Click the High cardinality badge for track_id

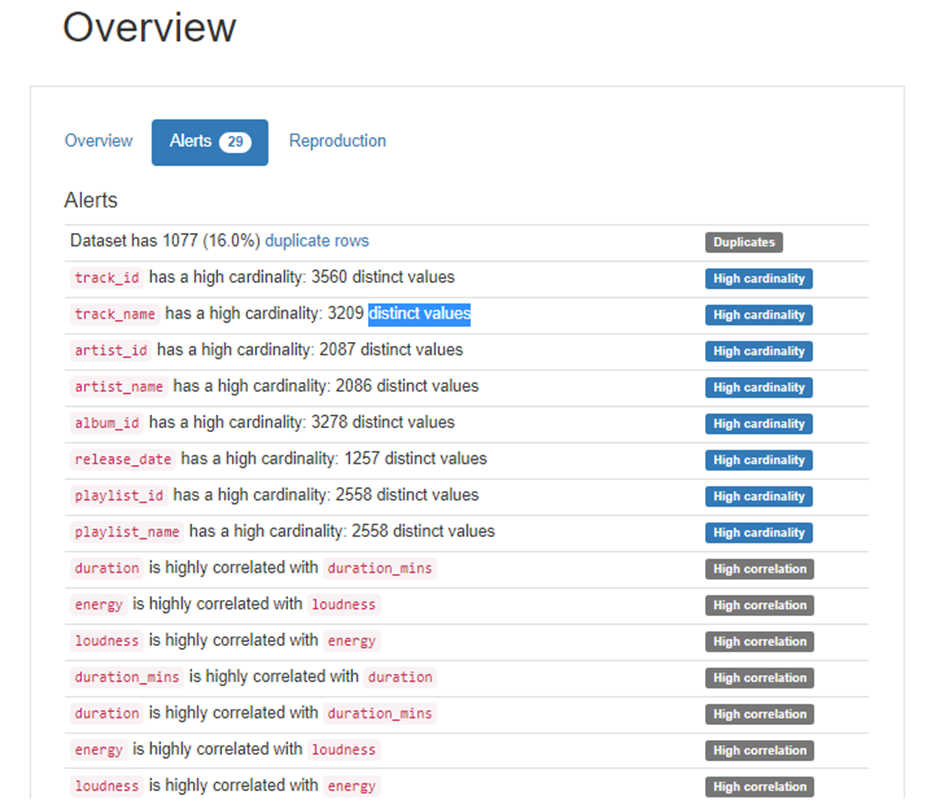759,278
